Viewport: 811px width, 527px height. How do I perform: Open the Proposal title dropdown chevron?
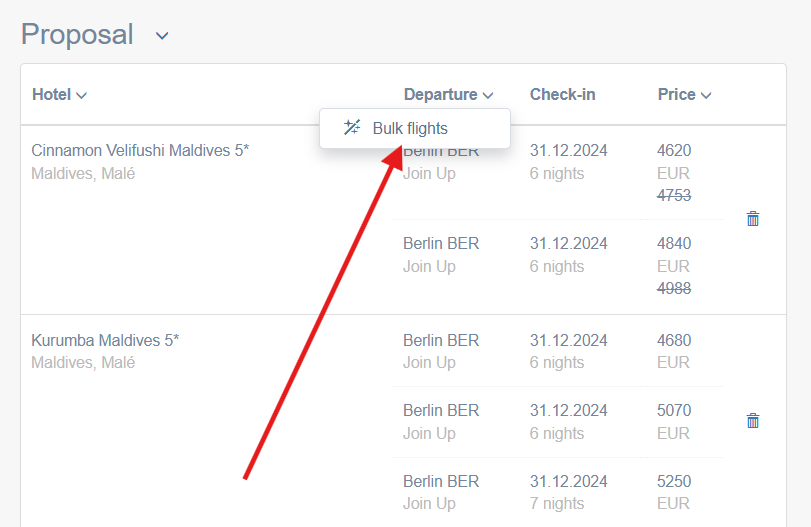[162, 36]
